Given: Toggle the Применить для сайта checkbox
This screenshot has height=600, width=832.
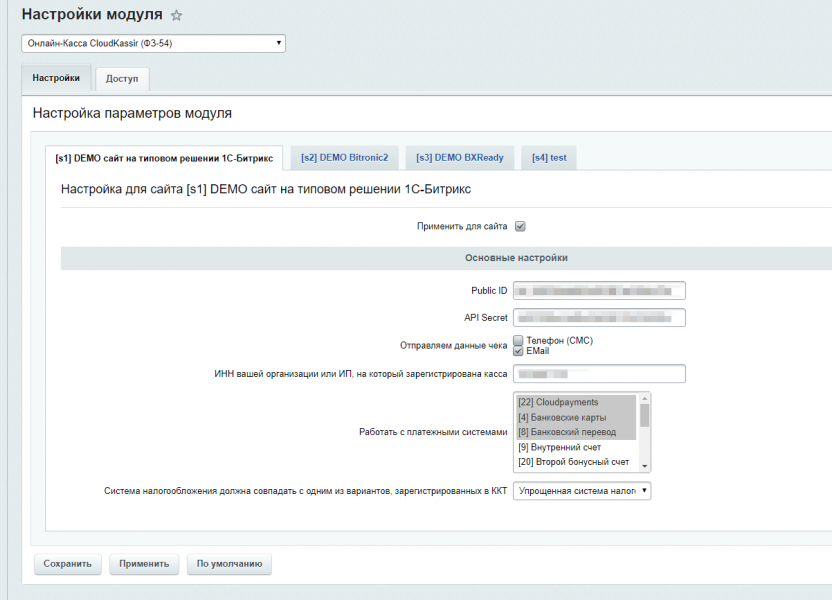Looking at the screenshot, I should 520,227.
